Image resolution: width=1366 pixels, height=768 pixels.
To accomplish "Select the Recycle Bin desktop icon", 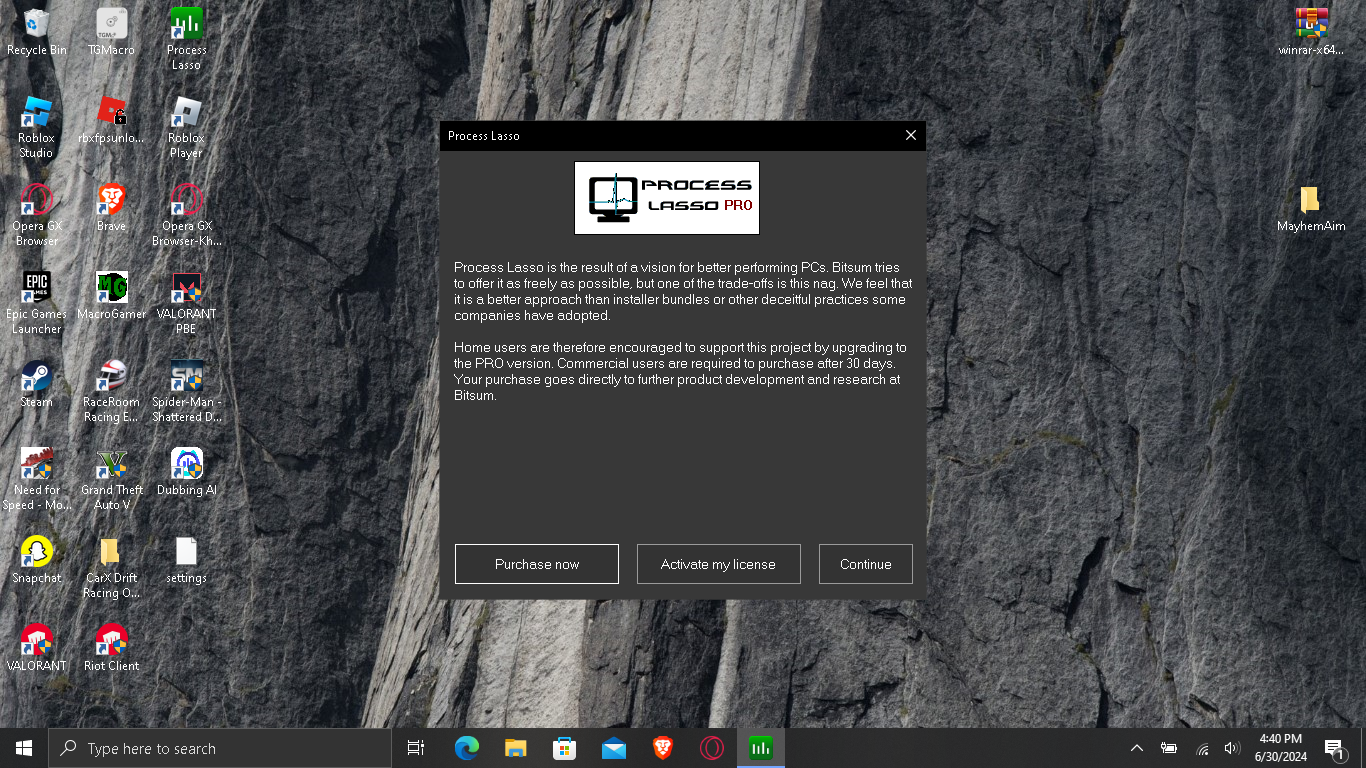I will (x=37, y=32).
